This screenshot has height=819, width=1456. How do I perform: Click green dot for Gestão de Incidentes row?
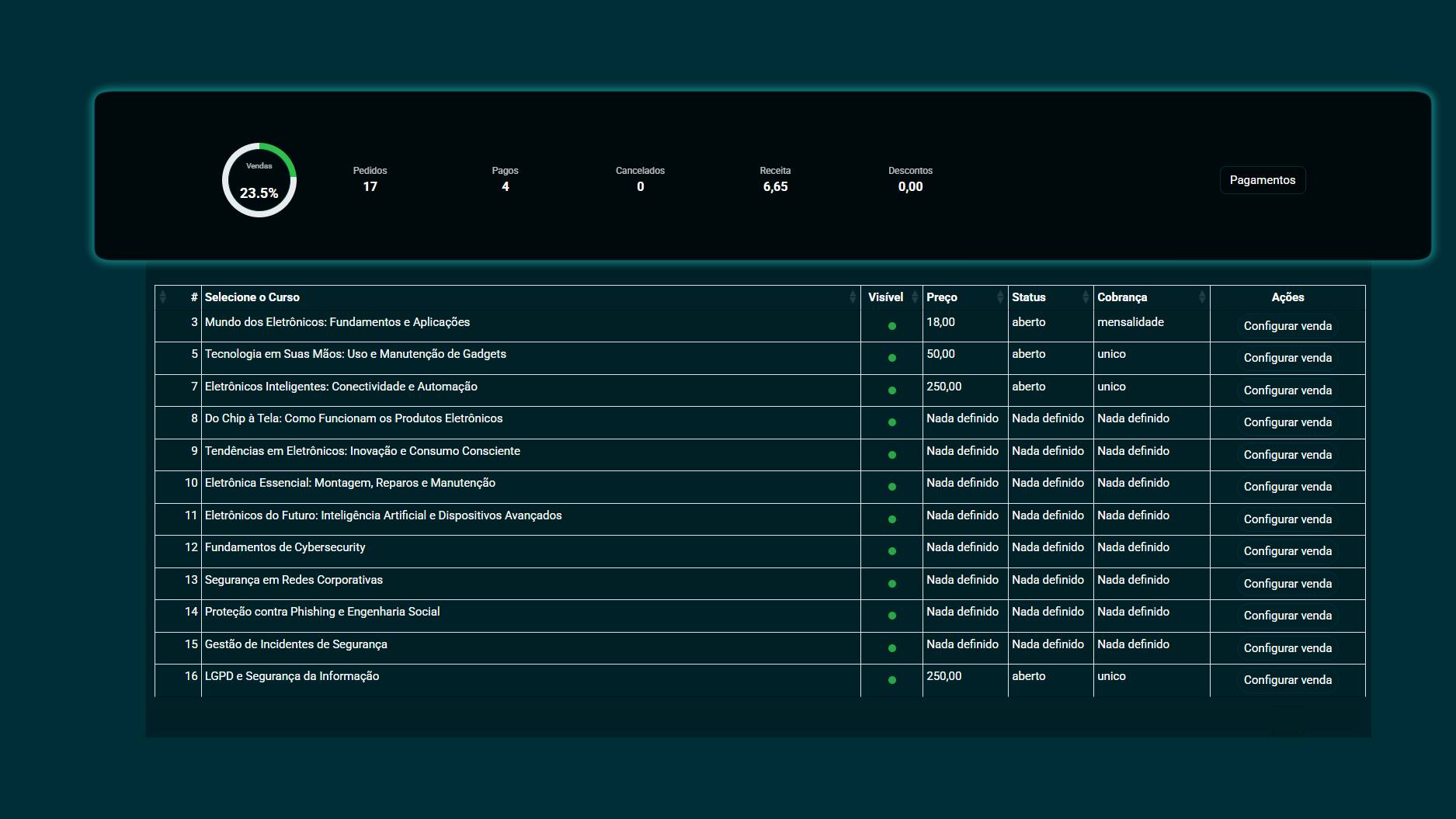(892, 648)
